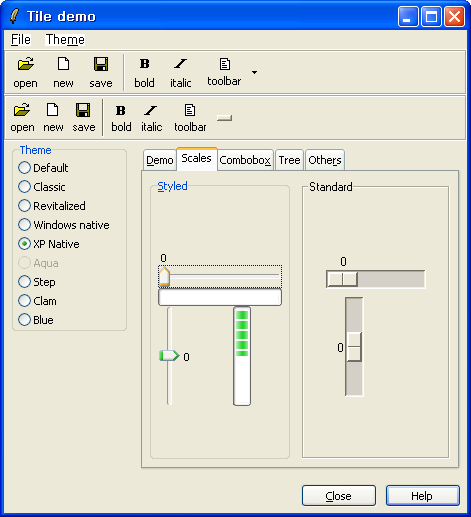Image resolution: width=471 pixels, height=517 pixels.
Task: Click the styled vertical scale green thumb
Action: (x=169, y=355)
